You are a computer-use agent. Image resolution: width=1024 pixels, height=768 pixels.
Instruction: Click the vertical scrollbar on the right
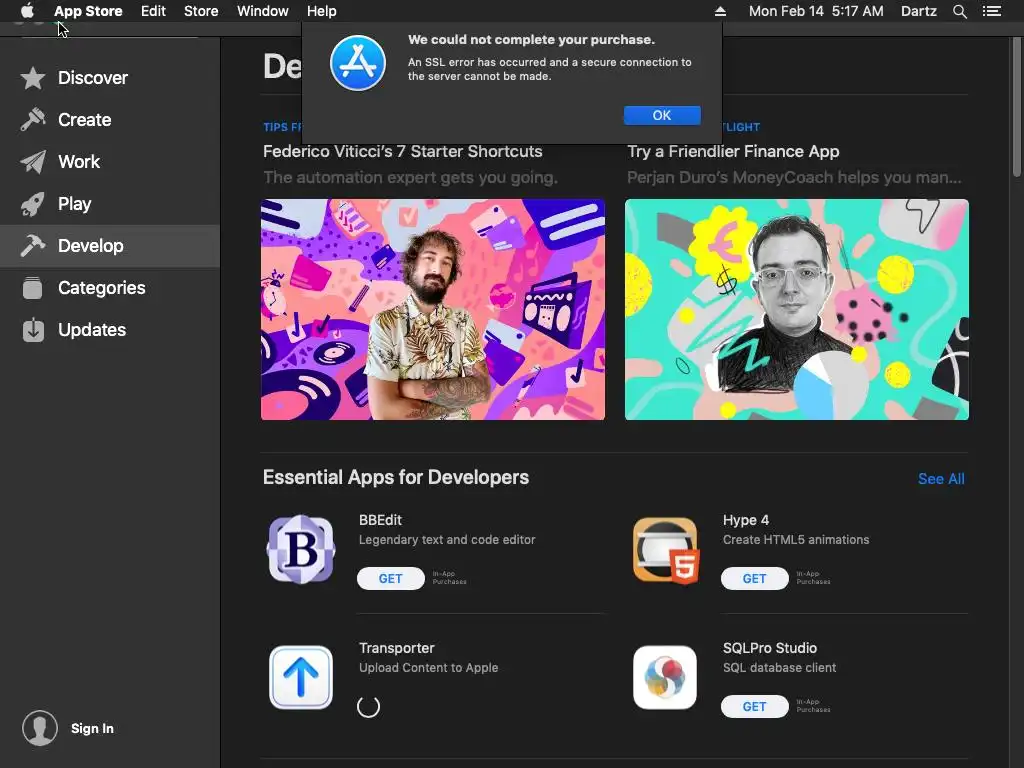tap(1016, 108)
